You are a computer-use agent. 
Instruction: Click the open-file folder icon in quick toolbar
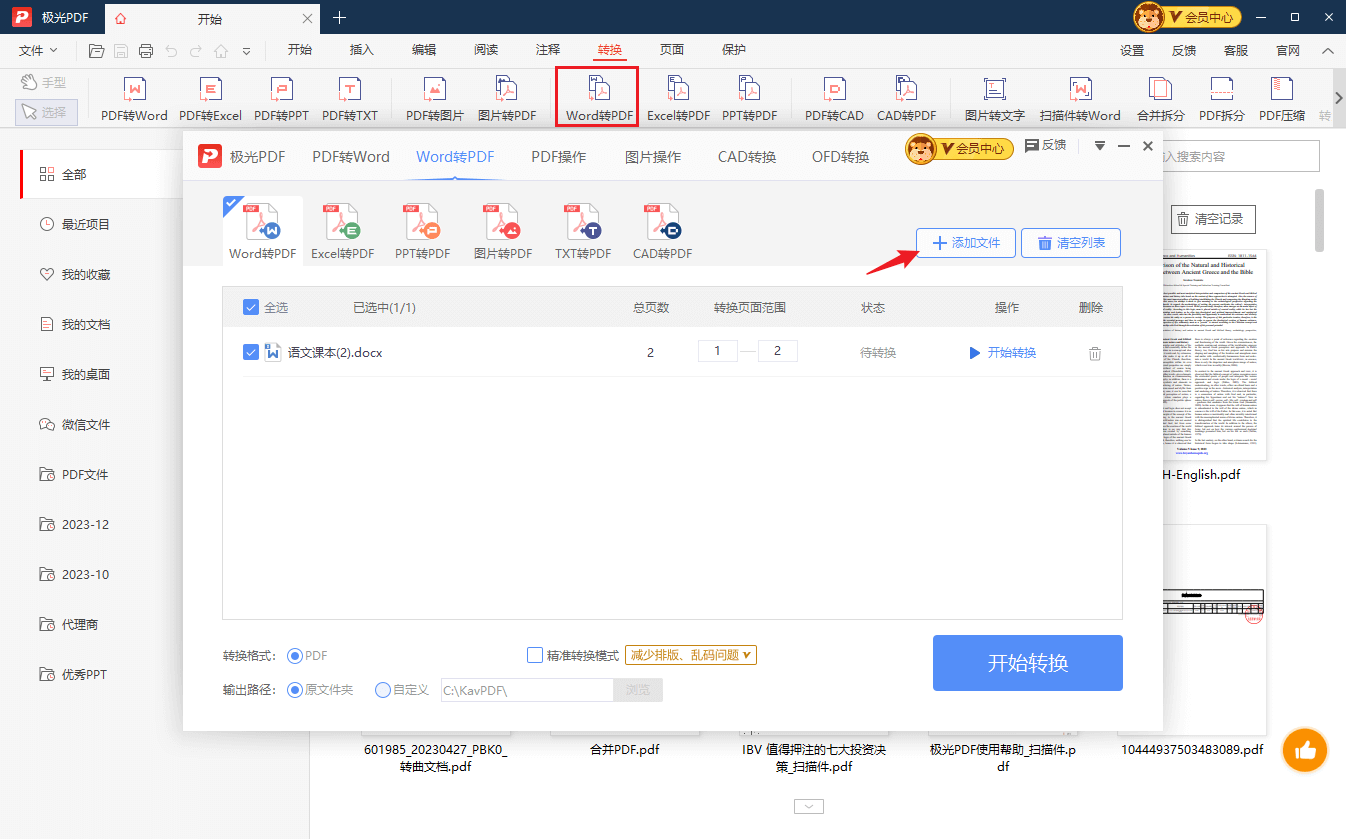tap(97, 51)
